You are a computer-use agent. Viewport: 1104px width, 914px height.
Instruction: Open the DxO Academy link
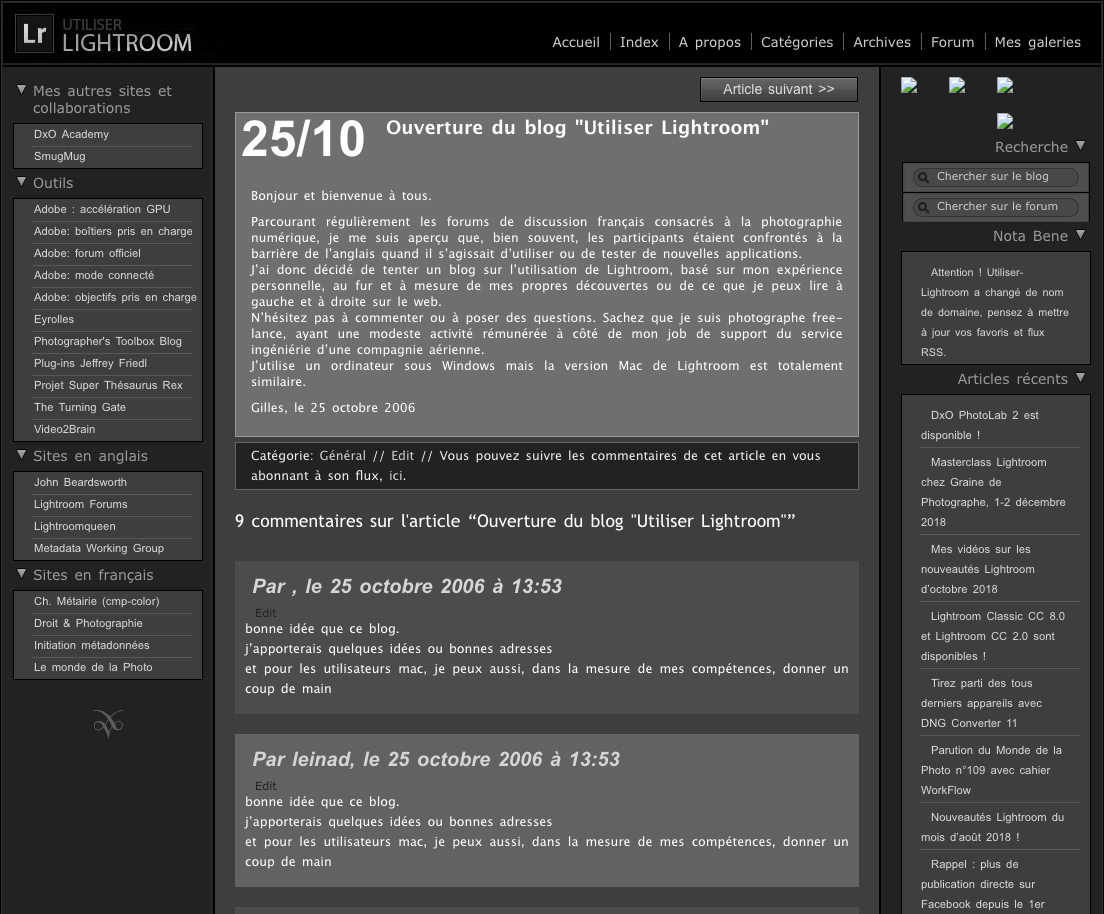pyautogui.click(x=71, y=134)
